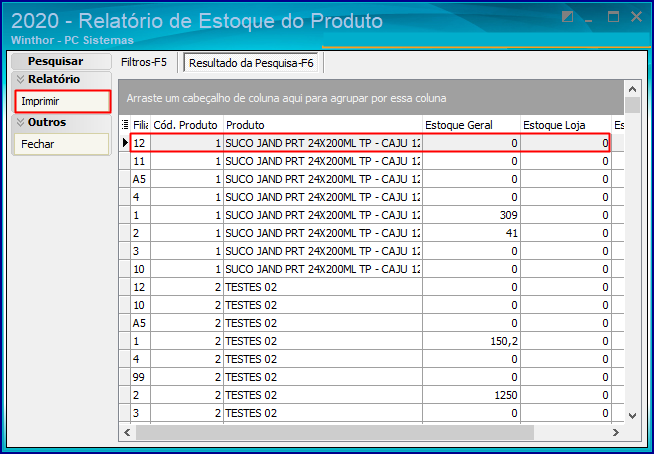Select SUCO JAND row for filial 11

(x=371, y=161)
